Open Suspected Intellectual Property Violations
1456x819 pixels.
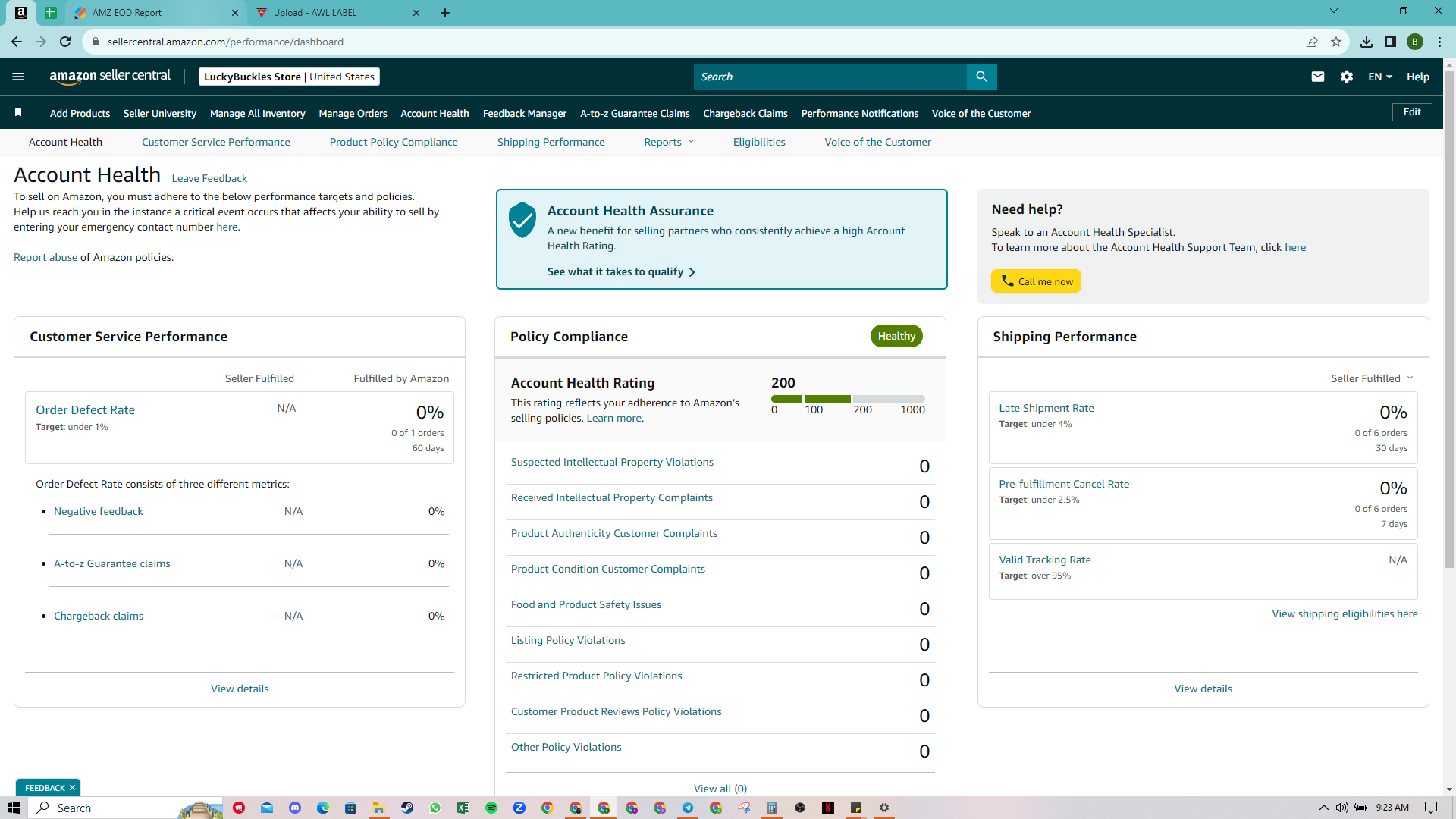click(x=612, y=462)
